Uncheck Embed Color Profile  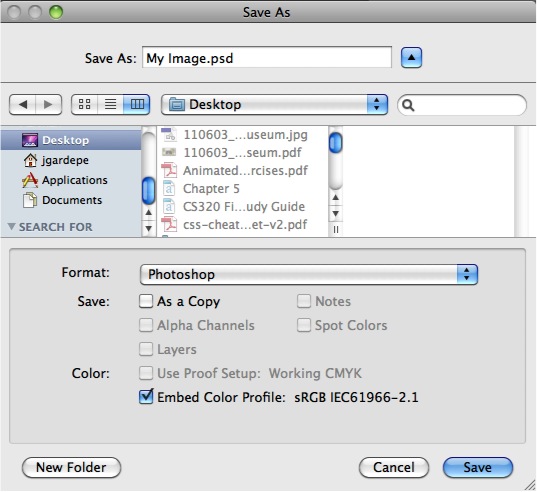146,397
